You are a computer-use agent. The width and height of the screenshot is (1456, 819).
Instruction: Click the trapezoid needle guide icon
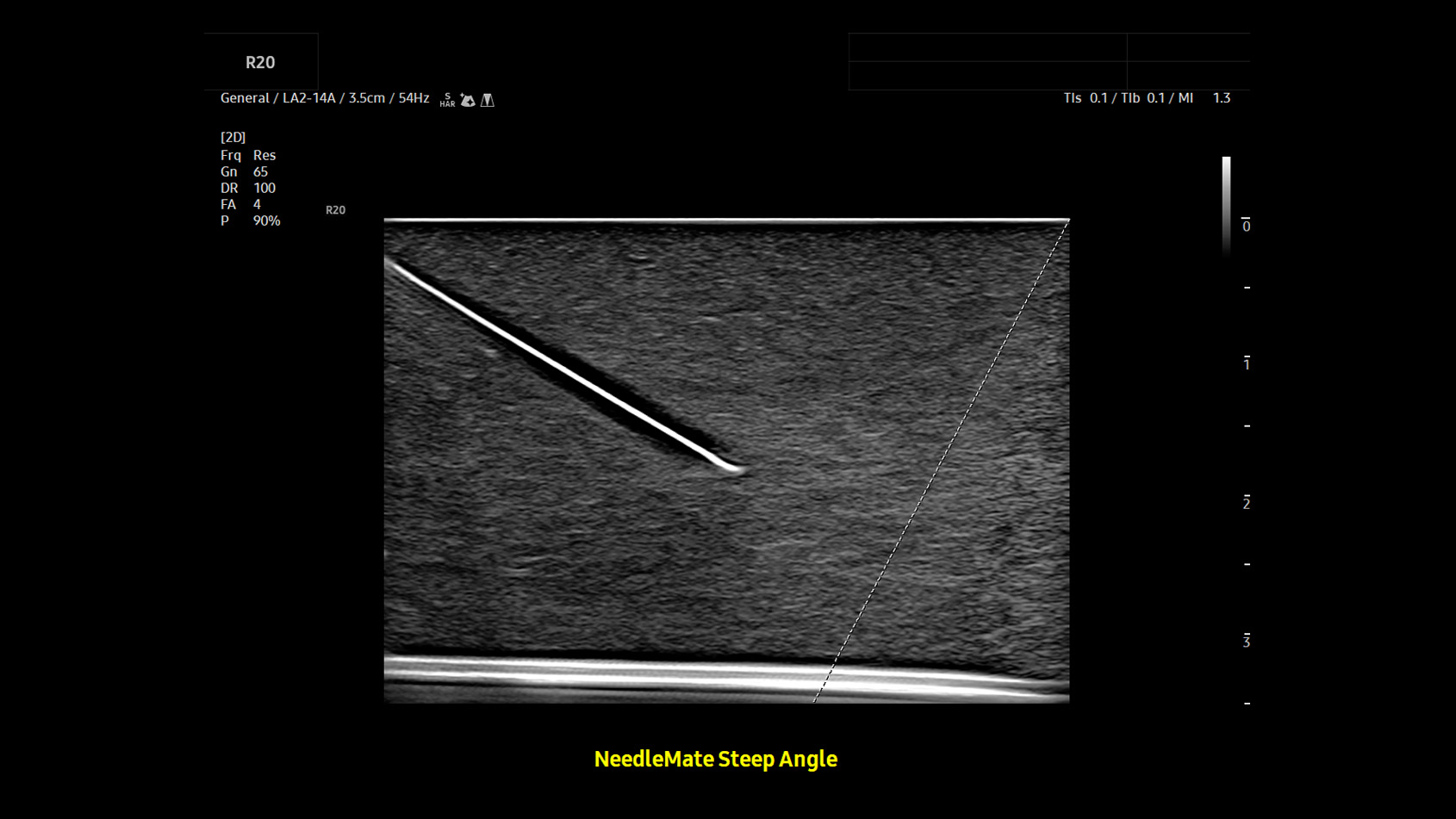(x=488, y=100)
